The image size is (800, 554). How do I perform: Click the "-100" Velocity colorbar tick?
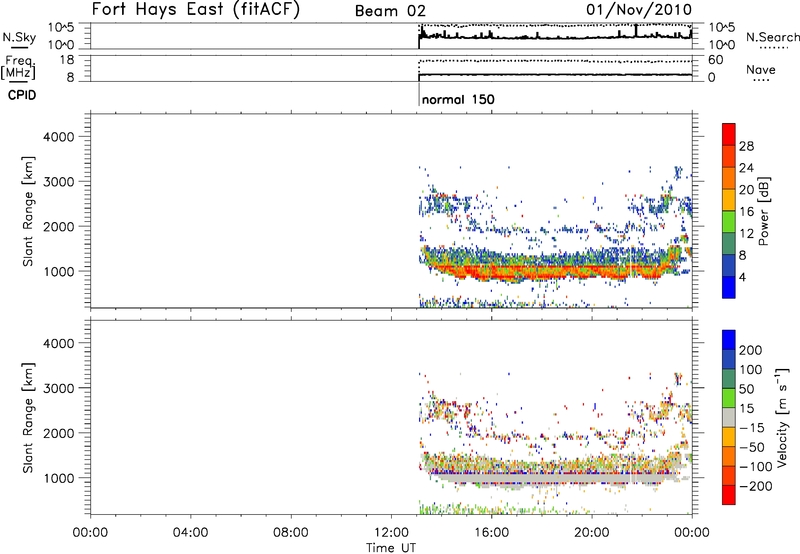[756, 467]
